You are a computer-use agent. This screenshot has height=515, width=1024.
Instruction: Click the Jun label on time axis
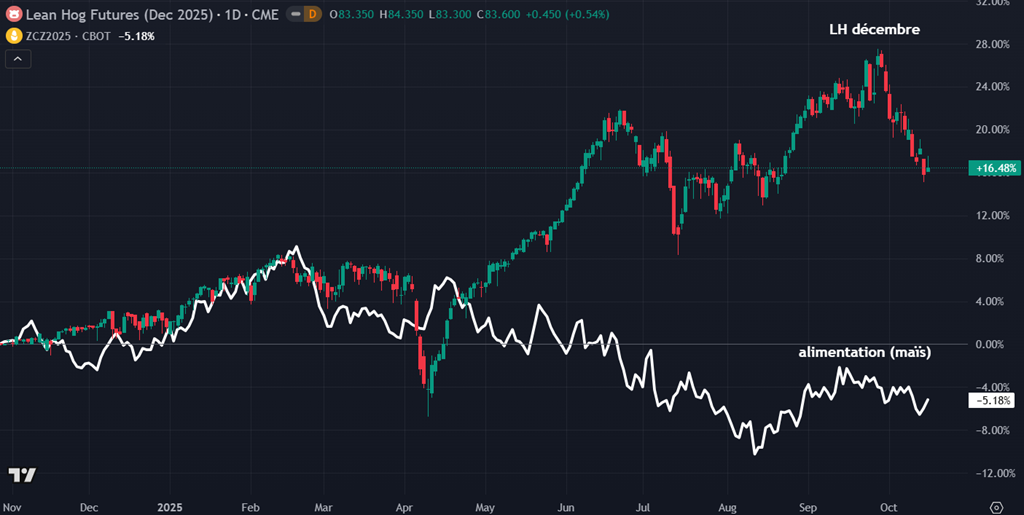tap(567, 507)
